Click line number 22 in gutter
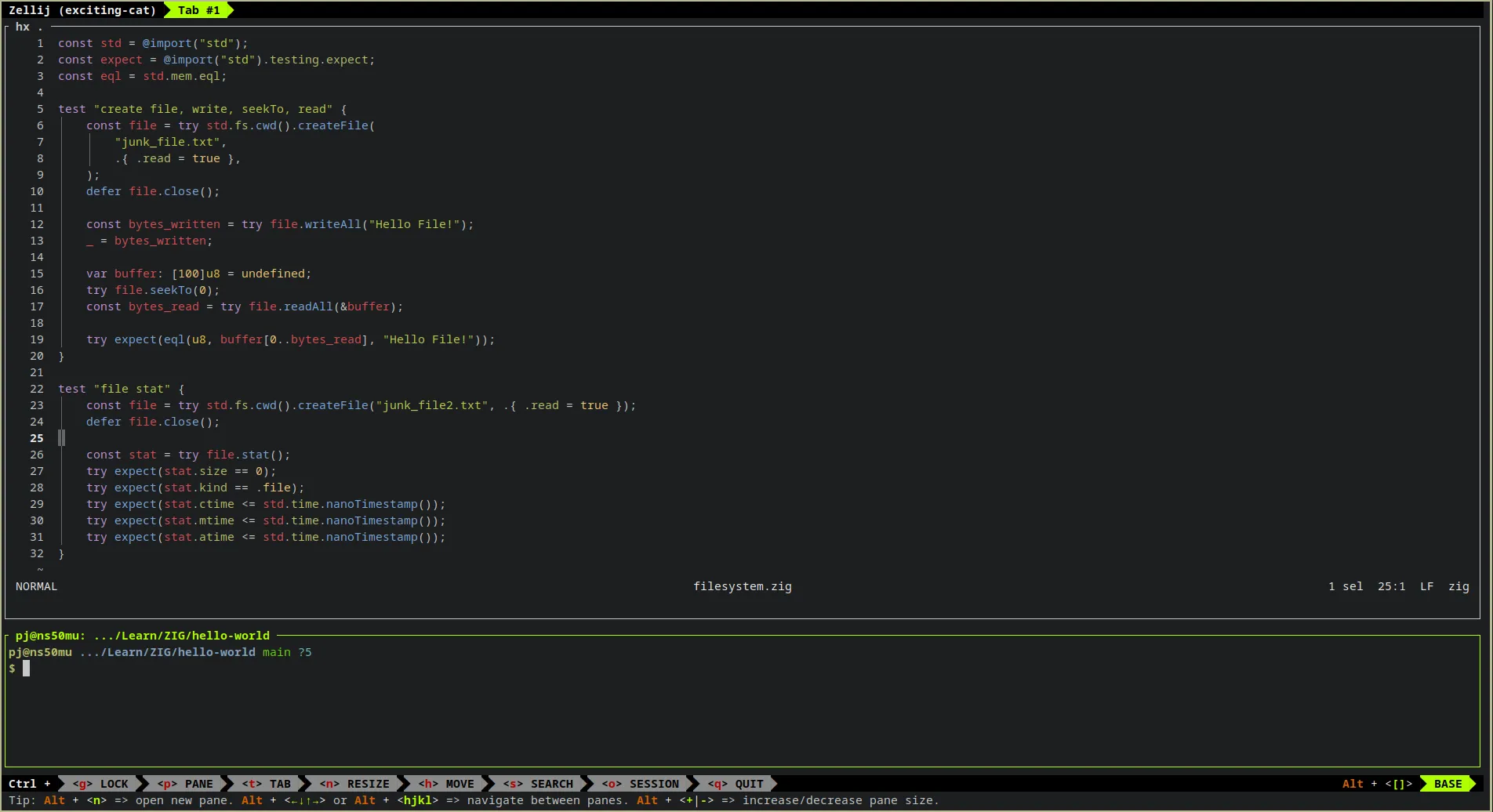 (x=37, y=389)
